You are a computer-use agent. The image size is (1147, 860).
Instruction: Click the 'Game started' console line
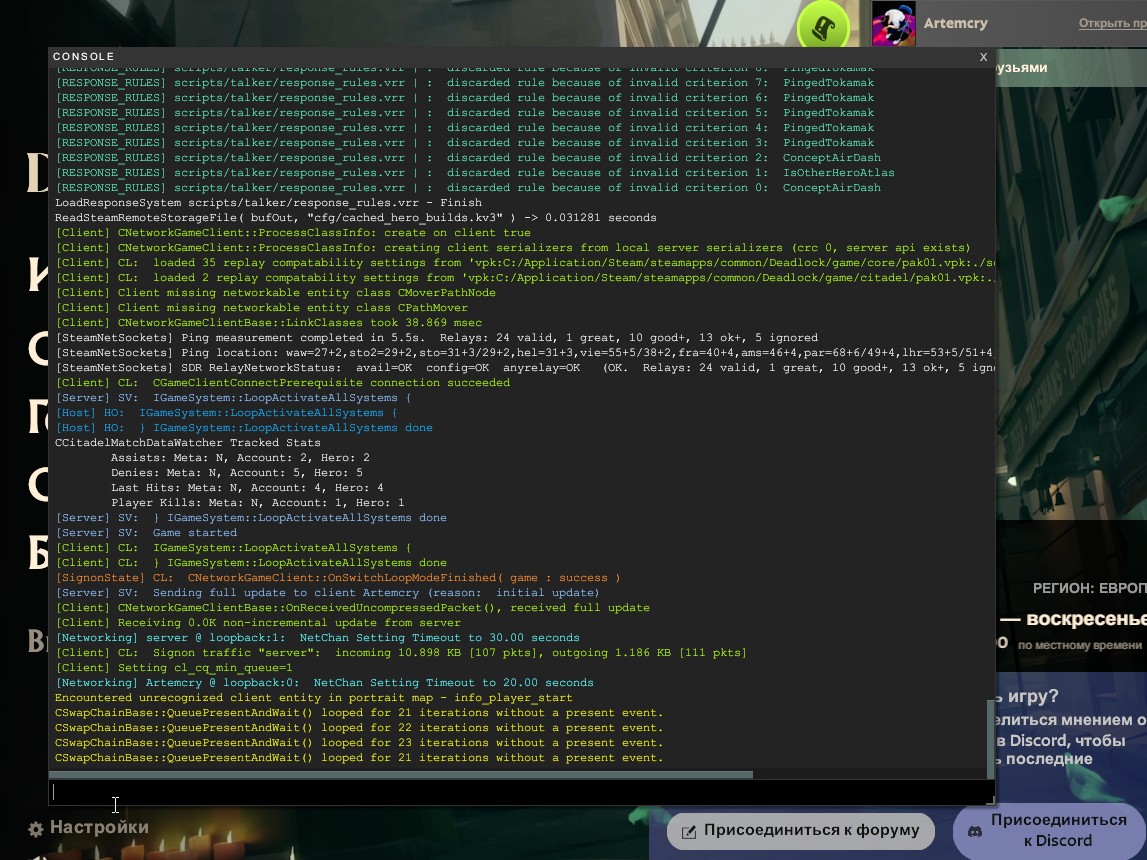click(146, 532)
